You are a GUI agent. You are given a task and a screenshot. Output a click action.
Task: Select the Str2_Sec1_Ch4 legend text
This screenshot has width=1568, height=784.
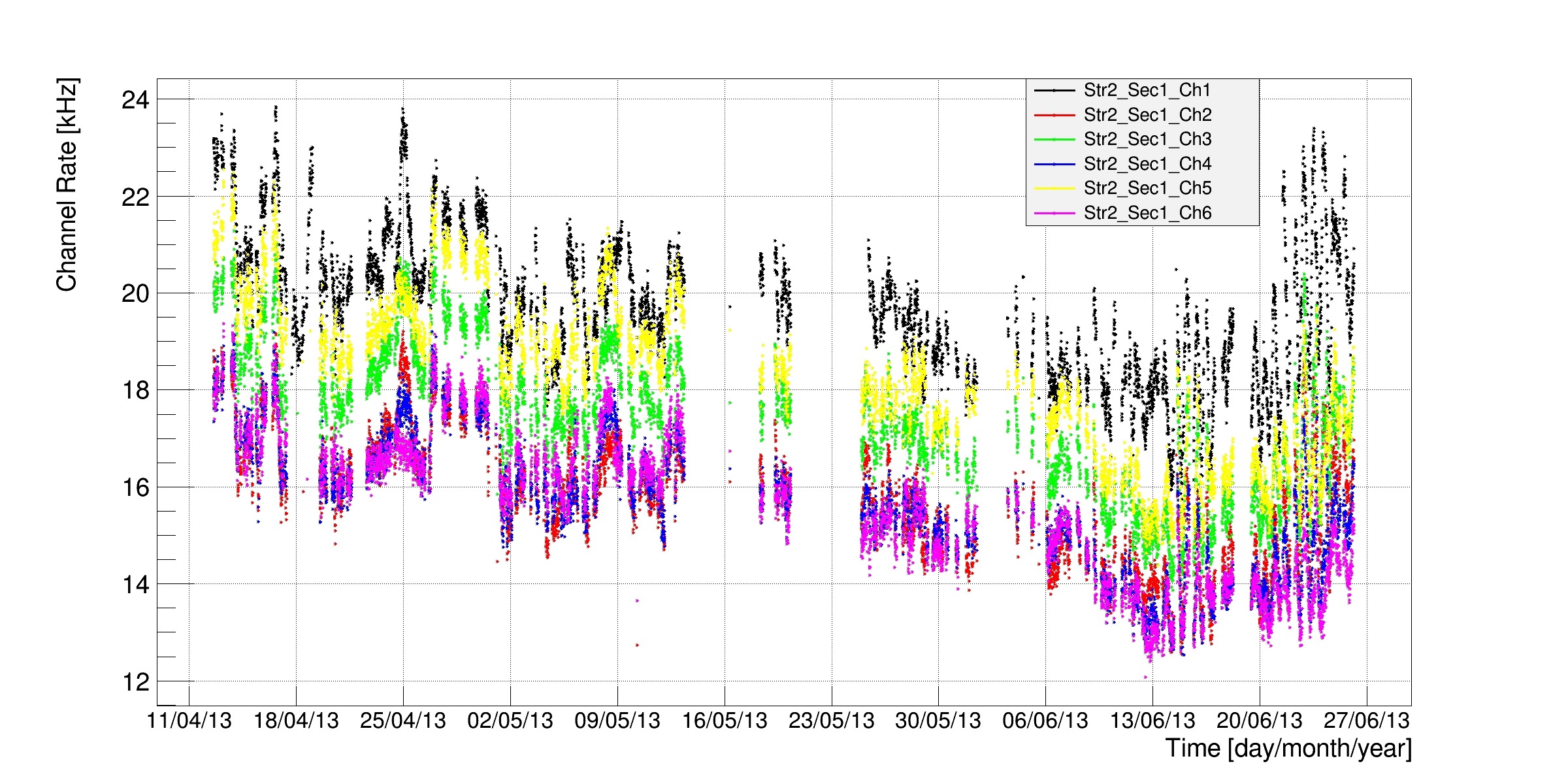pos(1147,164)
